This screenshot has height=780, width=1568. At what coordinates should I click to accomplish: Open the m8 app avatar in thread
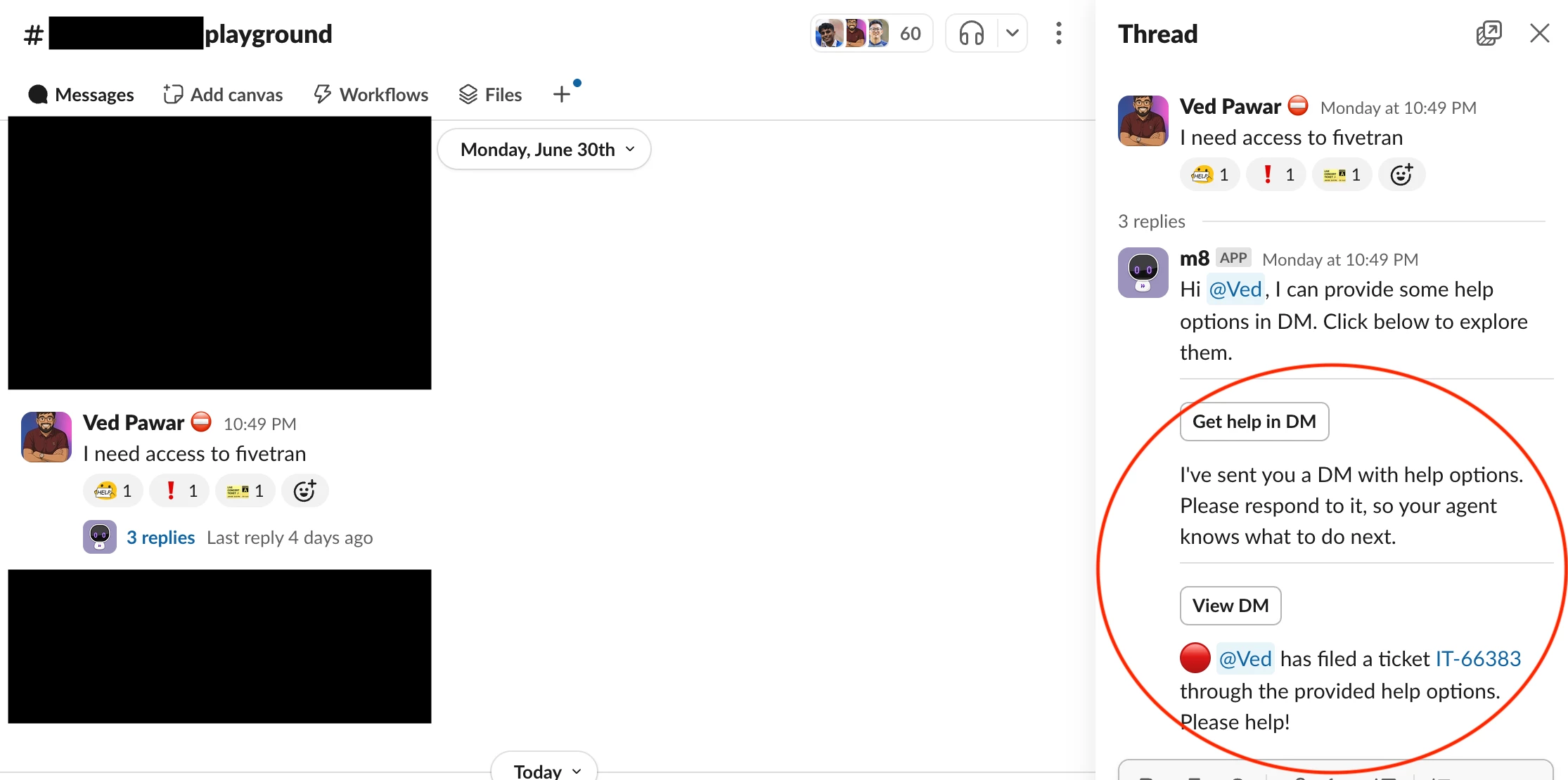point(1143,272)
